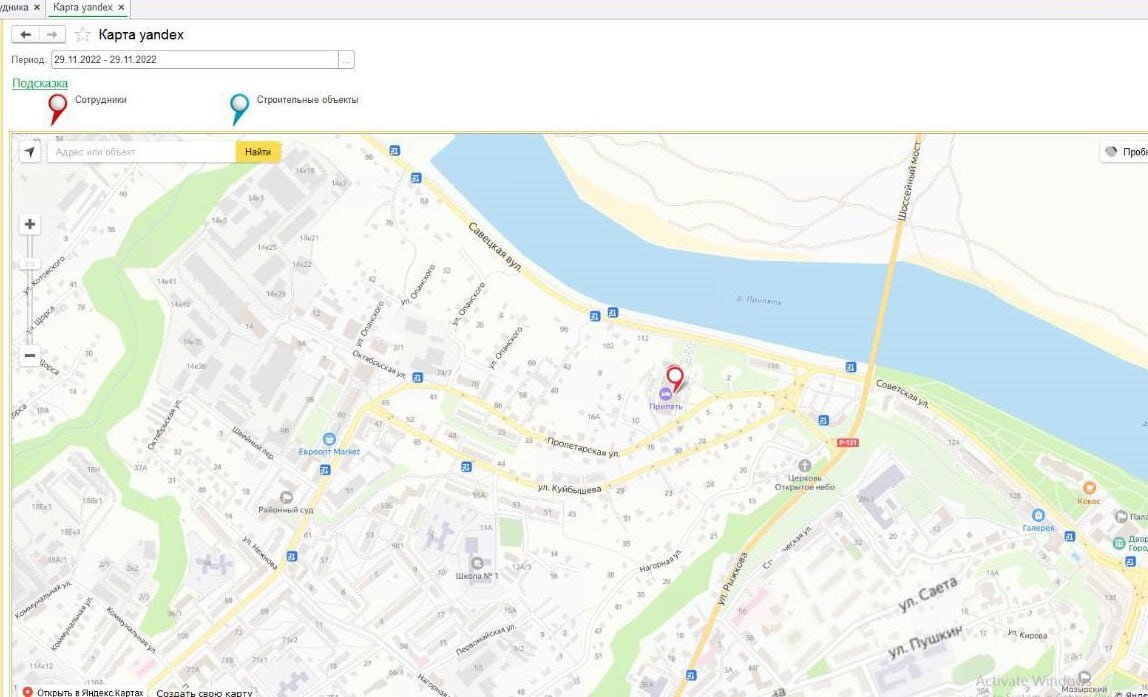Image resolution: width=1148 pixels, height=697 pixels.
Task: Click bus stop icon near ул. Нежнова
Action: tap(292, 557)
